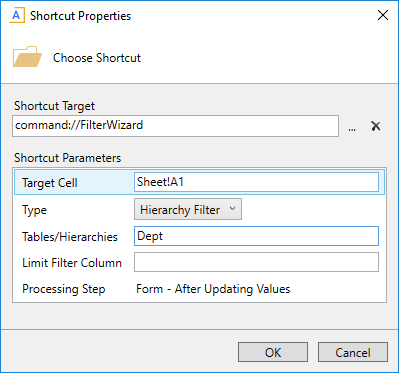This screenshot has height=373, width=399.
Task: Clear the shortcut target with X icon
Action: (376, 126)
